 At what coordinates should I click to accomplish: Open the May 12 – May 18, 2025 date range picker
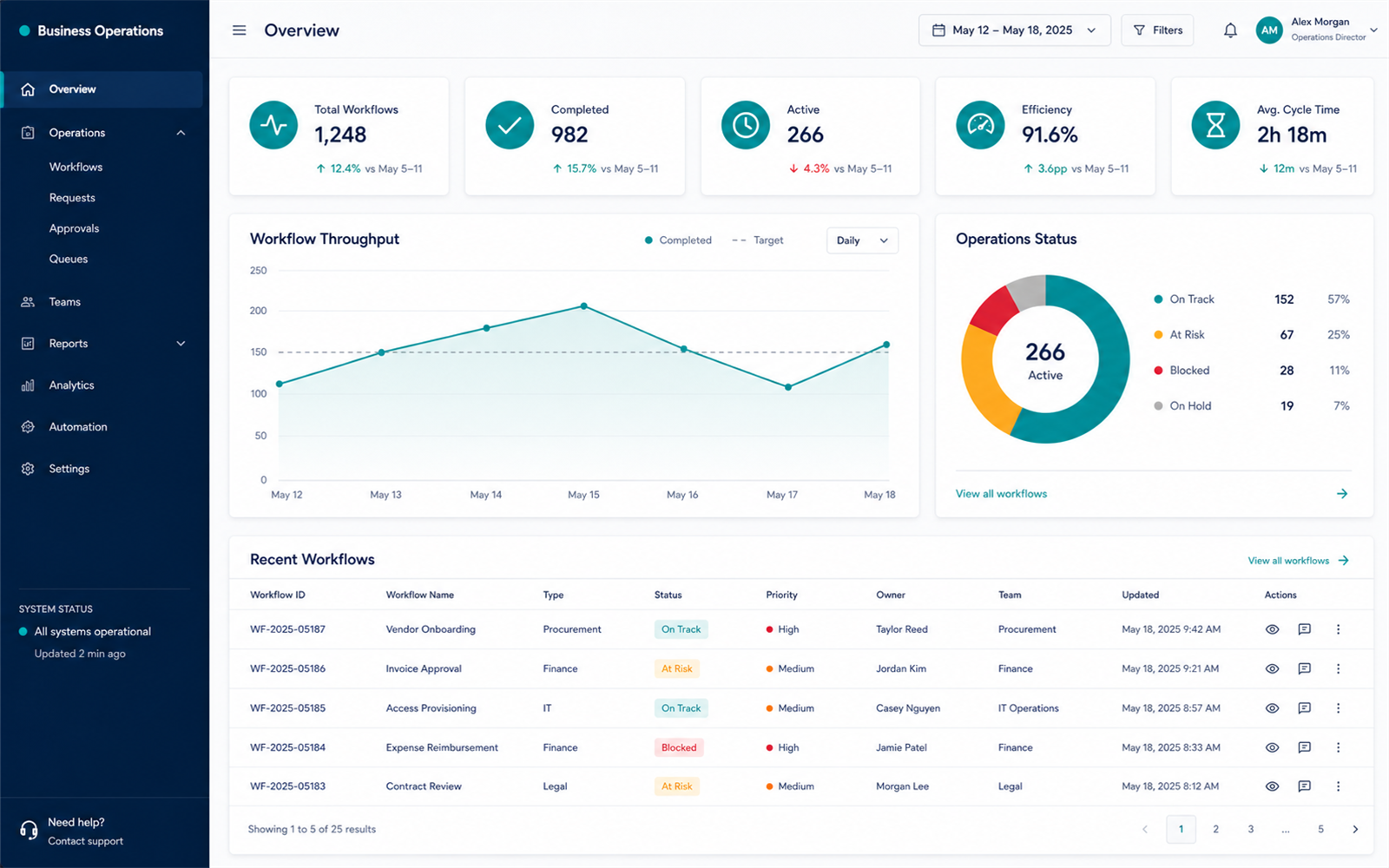point(1014,30)
